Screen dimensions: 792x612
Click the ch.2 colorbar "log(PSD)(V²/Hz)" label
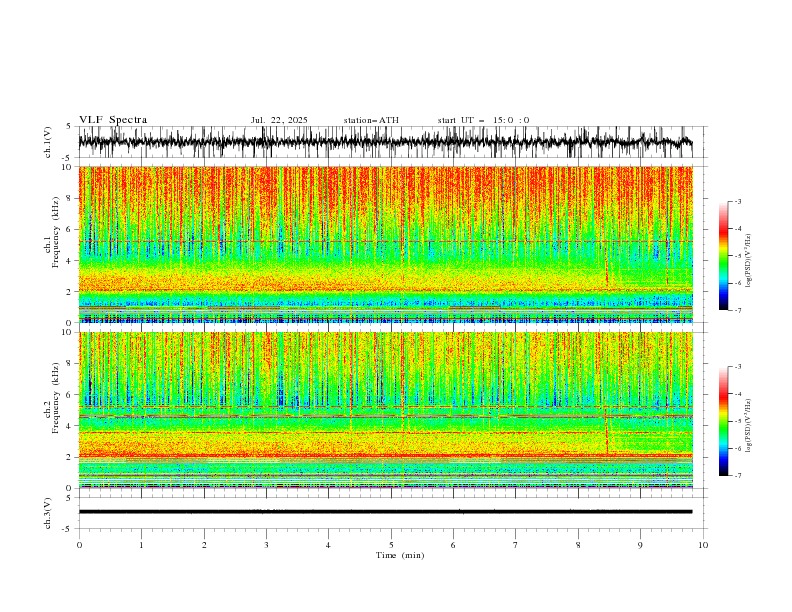[x=749, y=426]
